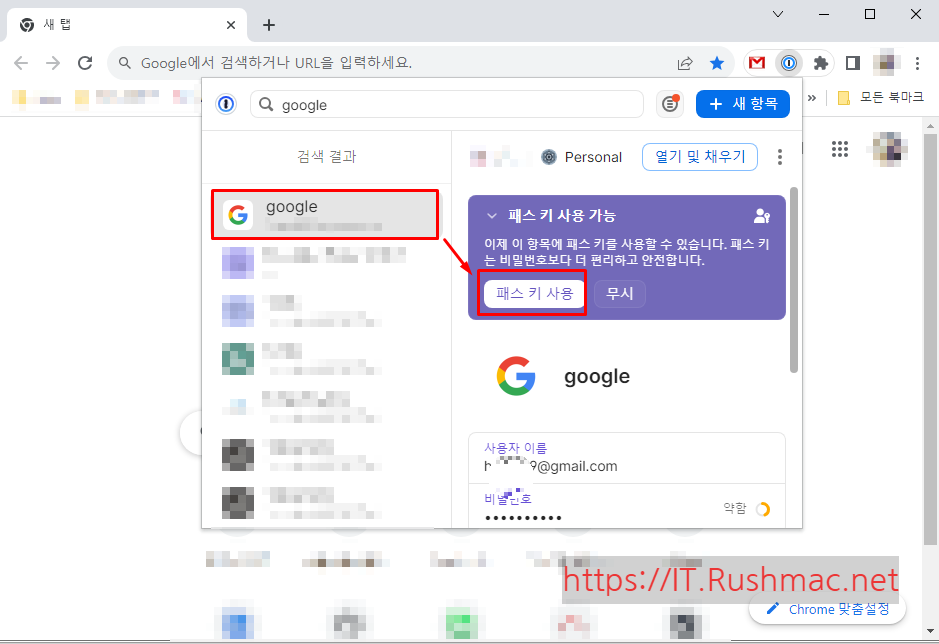Screen dimensions: 939x644
Task: Click the share icon in the address bar
Action: coord(685,62)
